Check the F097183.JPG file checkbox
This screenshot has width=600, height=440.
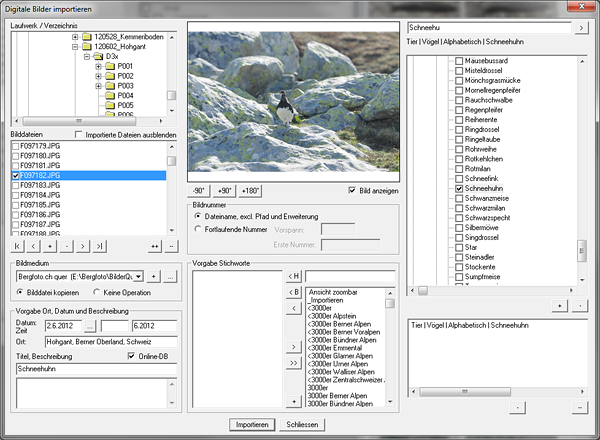[15, 185]
